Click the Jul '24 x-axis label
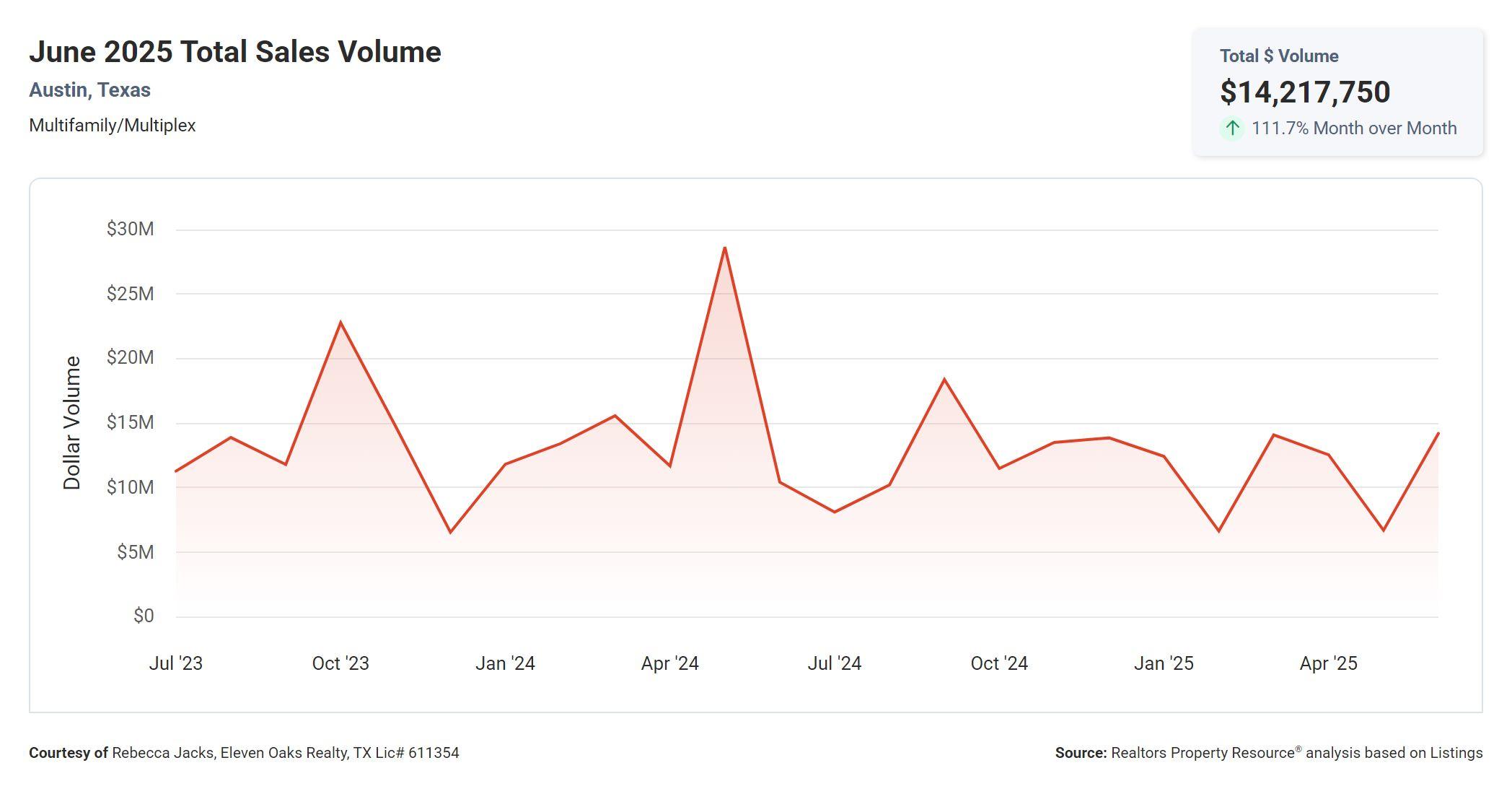 click(834, 663)
